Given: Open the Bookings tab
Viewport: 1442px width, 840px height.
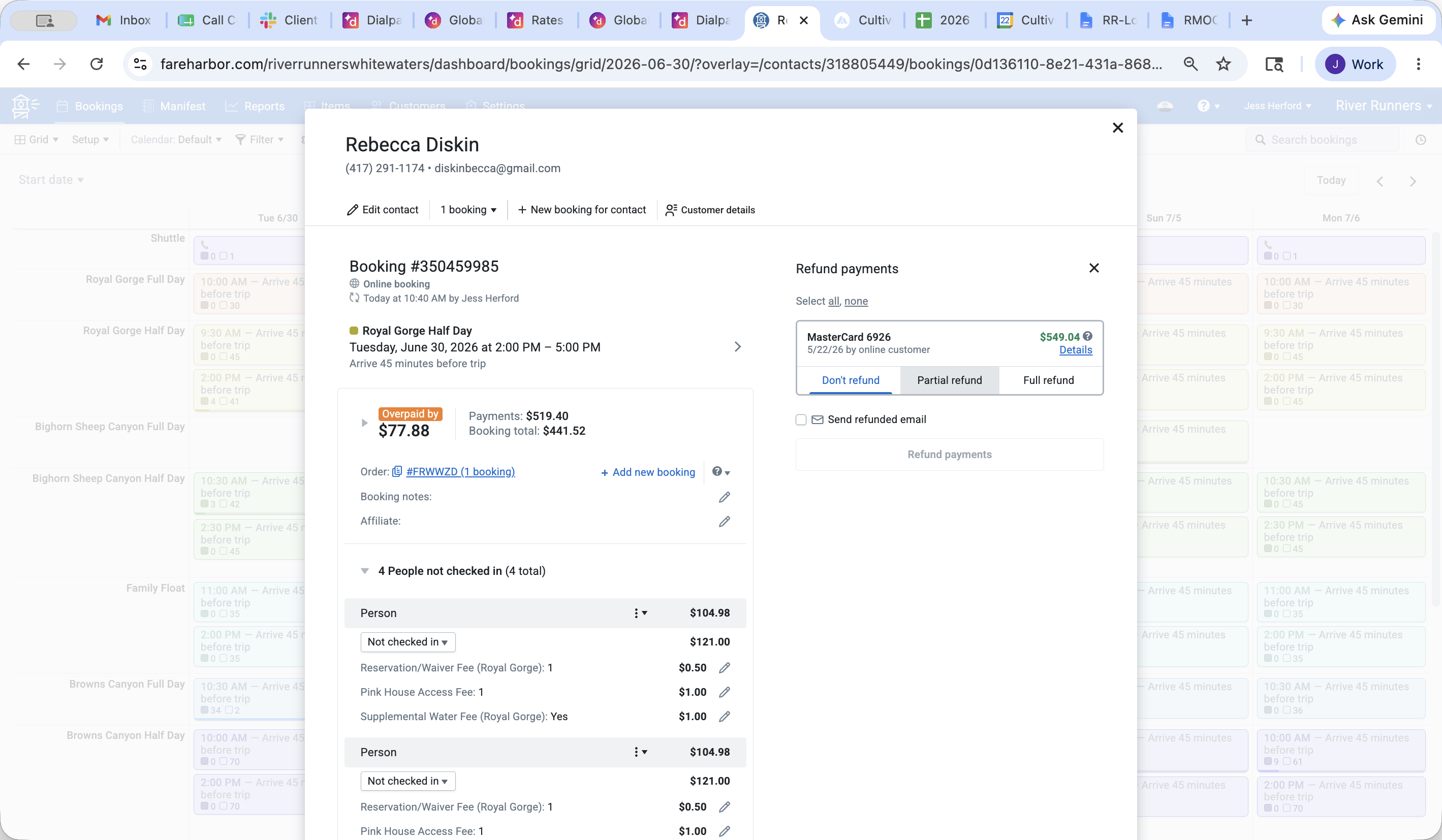Looking at the screenshot, I should click(x=90, y=106).
